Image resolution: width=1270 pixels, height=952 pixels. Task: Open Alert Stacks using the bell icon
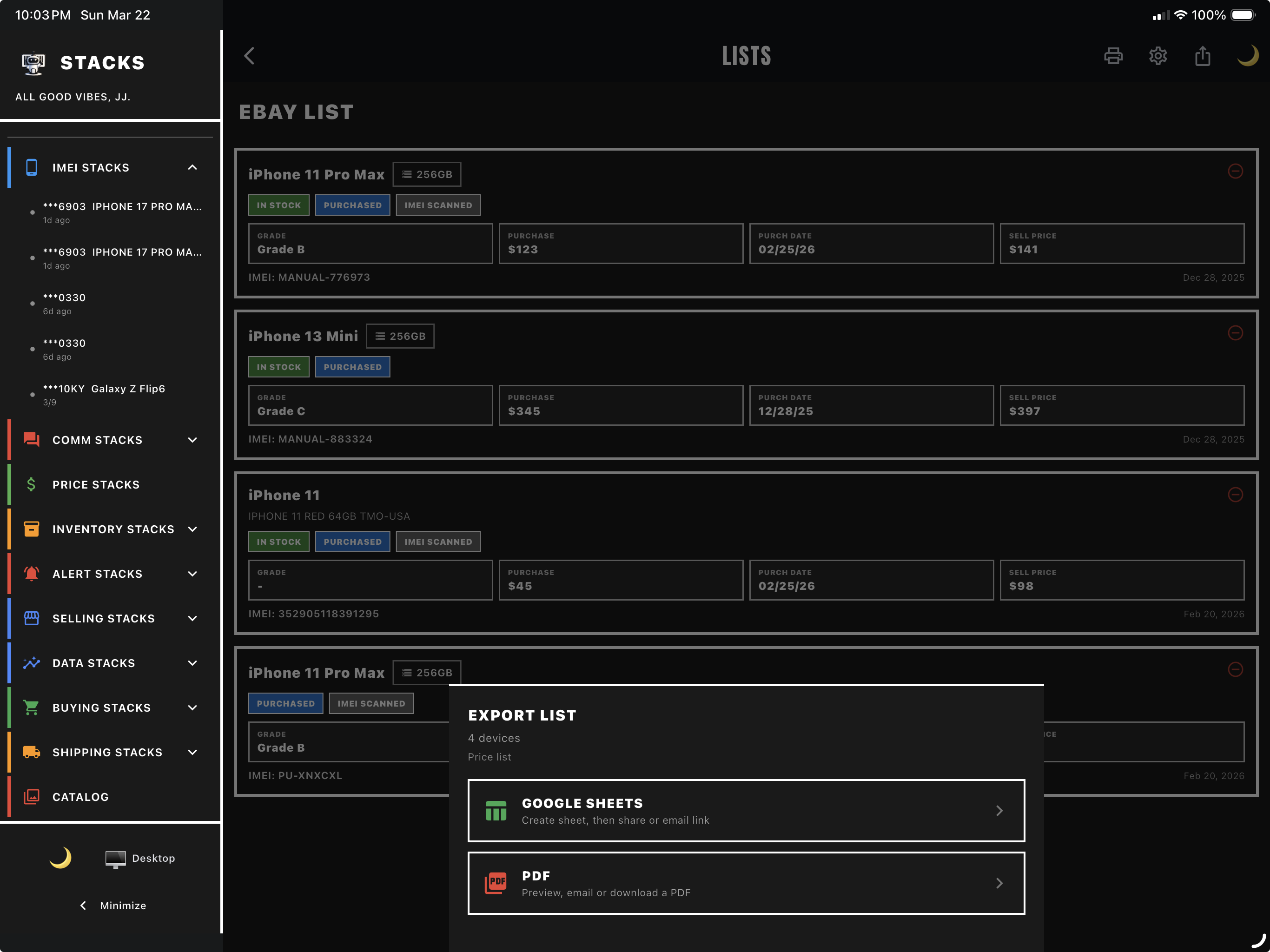(31, 573)
